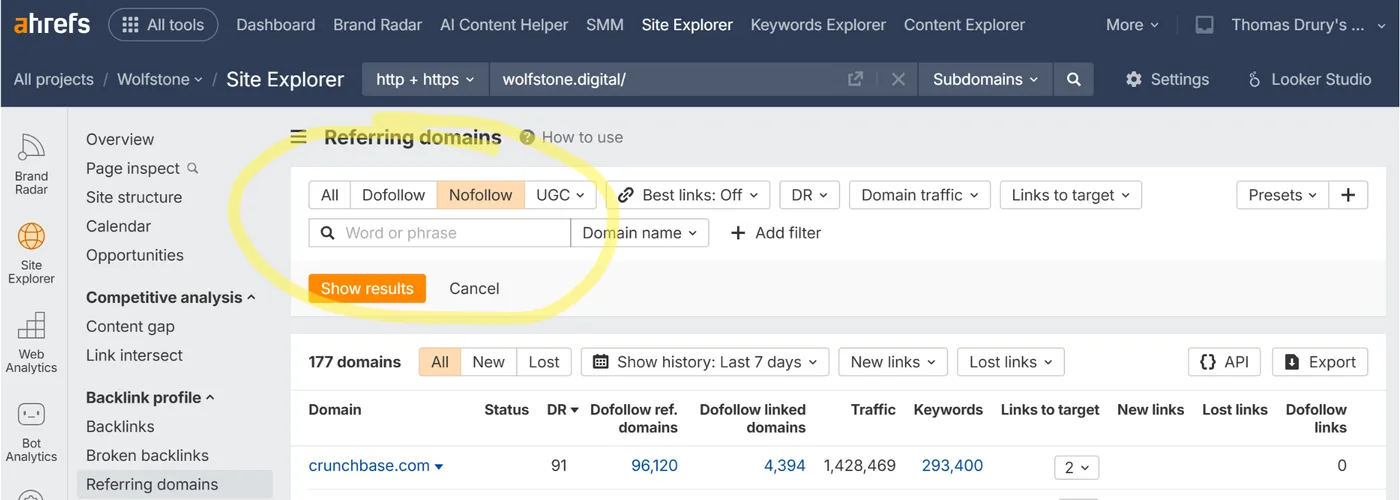The image size is (1400, 500).
Task: Open Looker Studio integration
Action: (1310, 79)
